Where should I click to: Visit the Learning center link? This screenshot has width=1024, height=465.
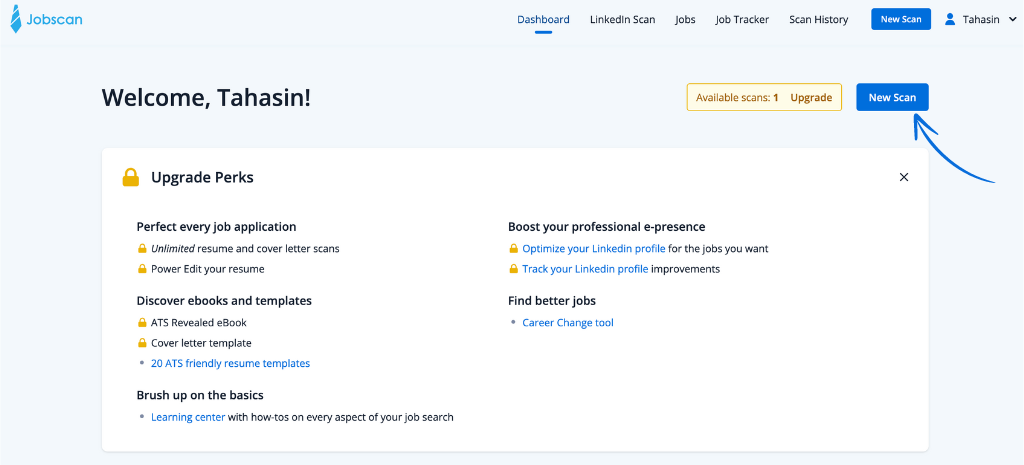[x=188, y=417]
